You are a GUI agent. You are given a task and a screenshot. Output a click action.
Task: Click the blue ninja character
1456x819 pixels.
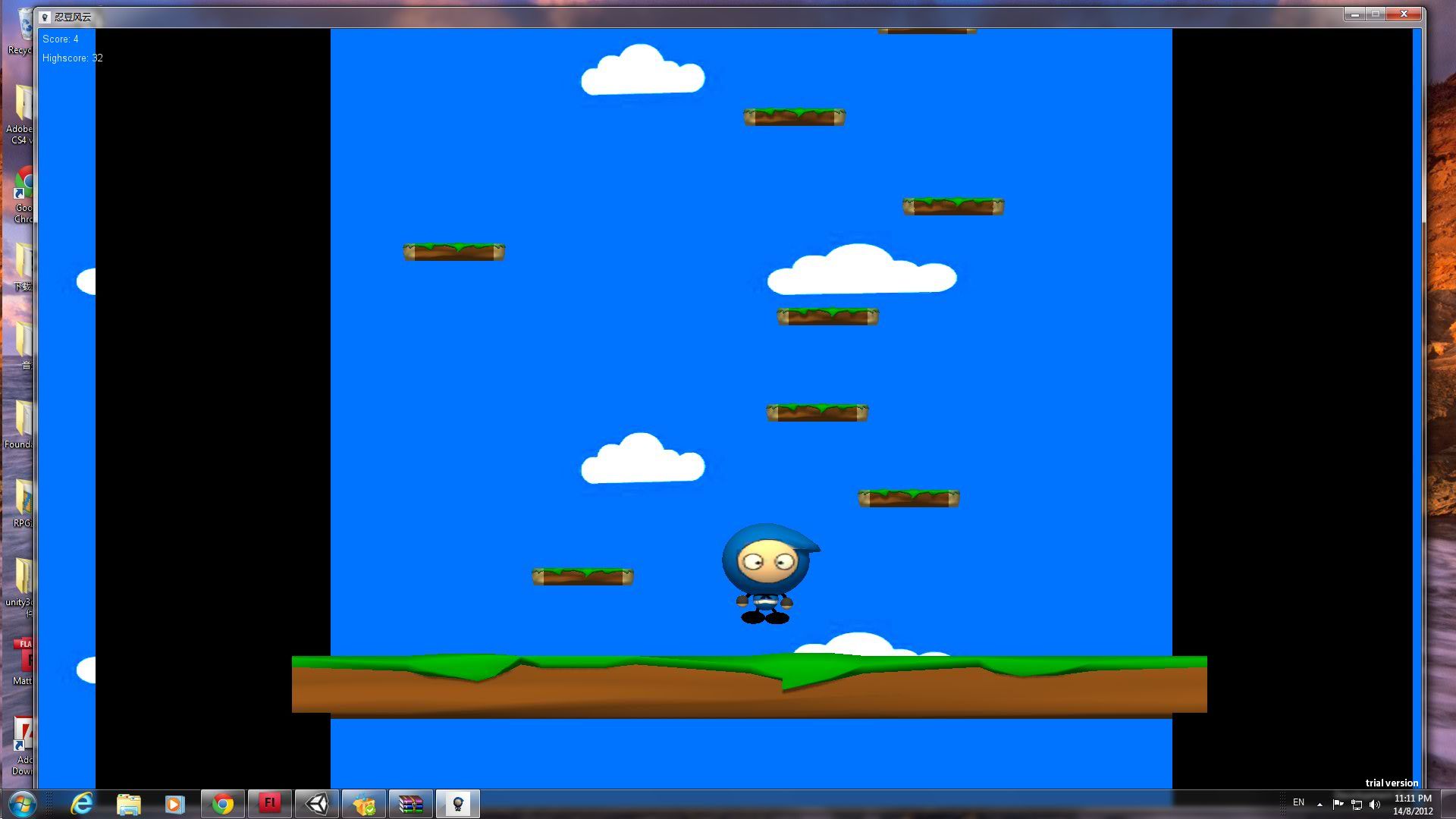coord(769,573)
